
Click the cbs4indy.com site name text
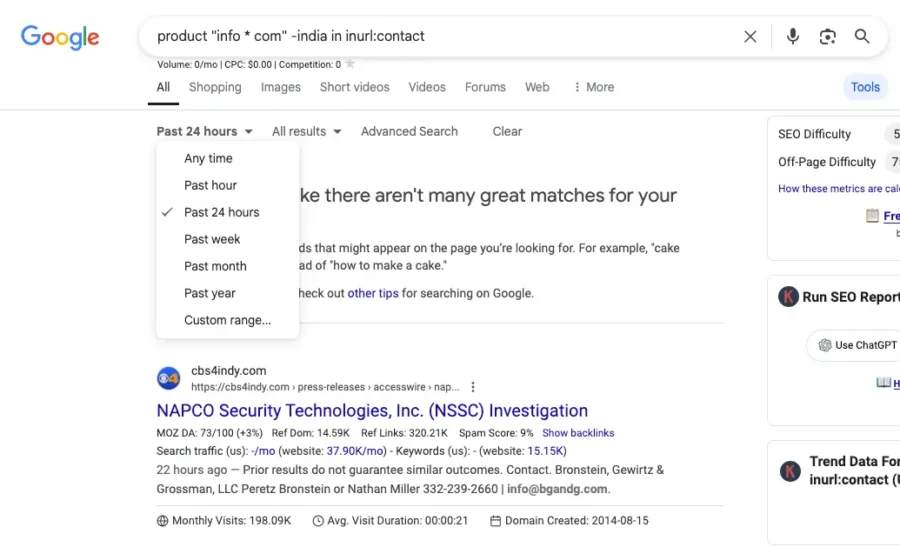[228, 371]
